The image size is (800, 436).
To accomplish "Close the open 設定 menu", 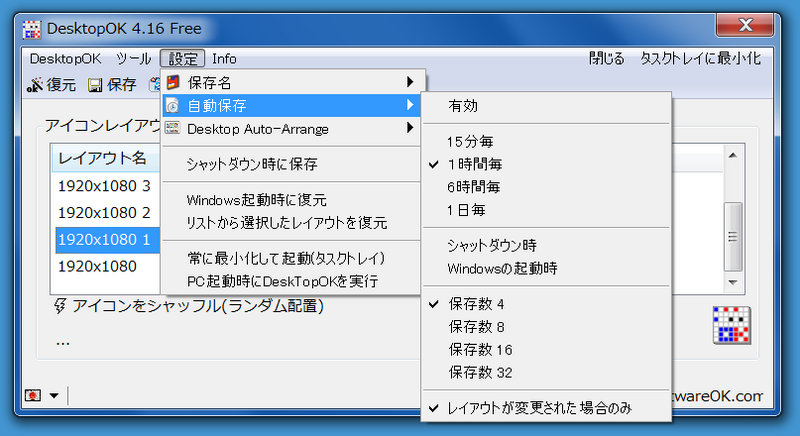I will (x=183, y=59).
